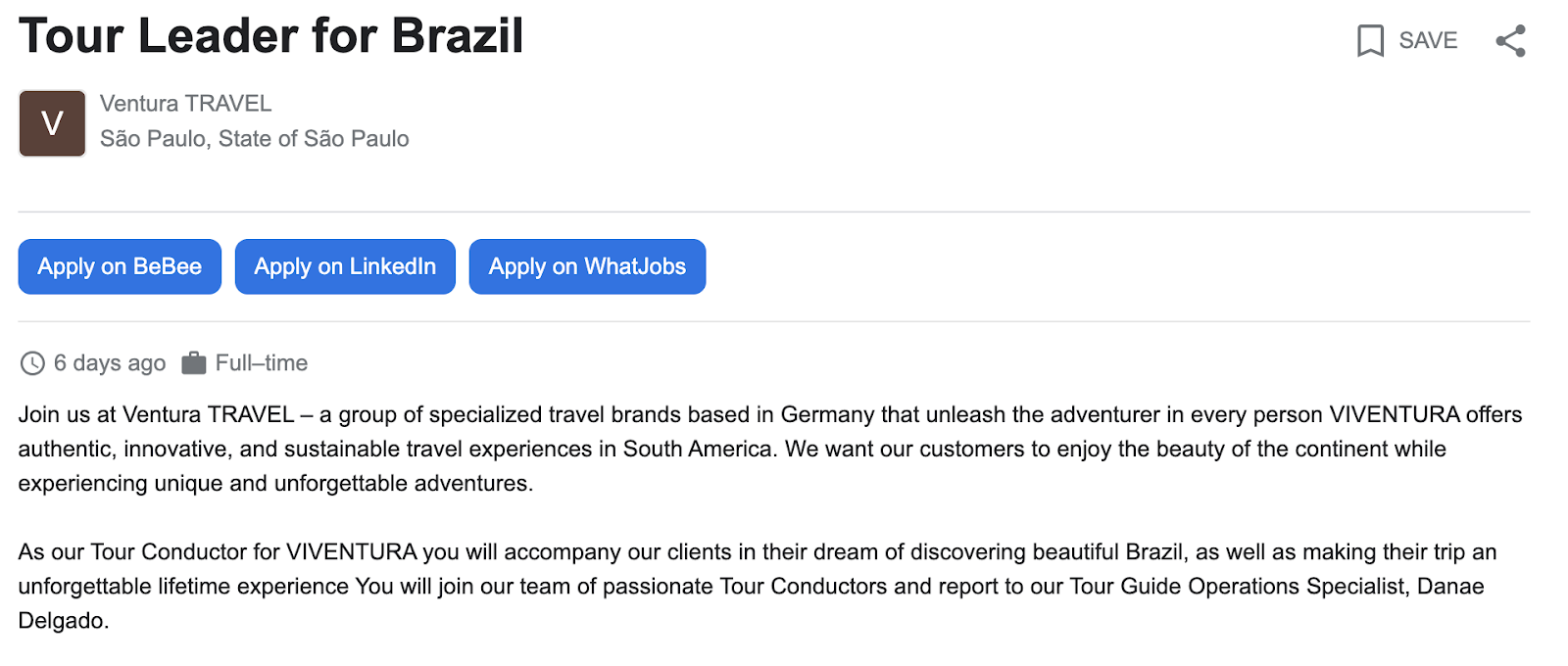Apply on BeBee
Viewport: 1568px width, 666px height.
click(120, 266)
